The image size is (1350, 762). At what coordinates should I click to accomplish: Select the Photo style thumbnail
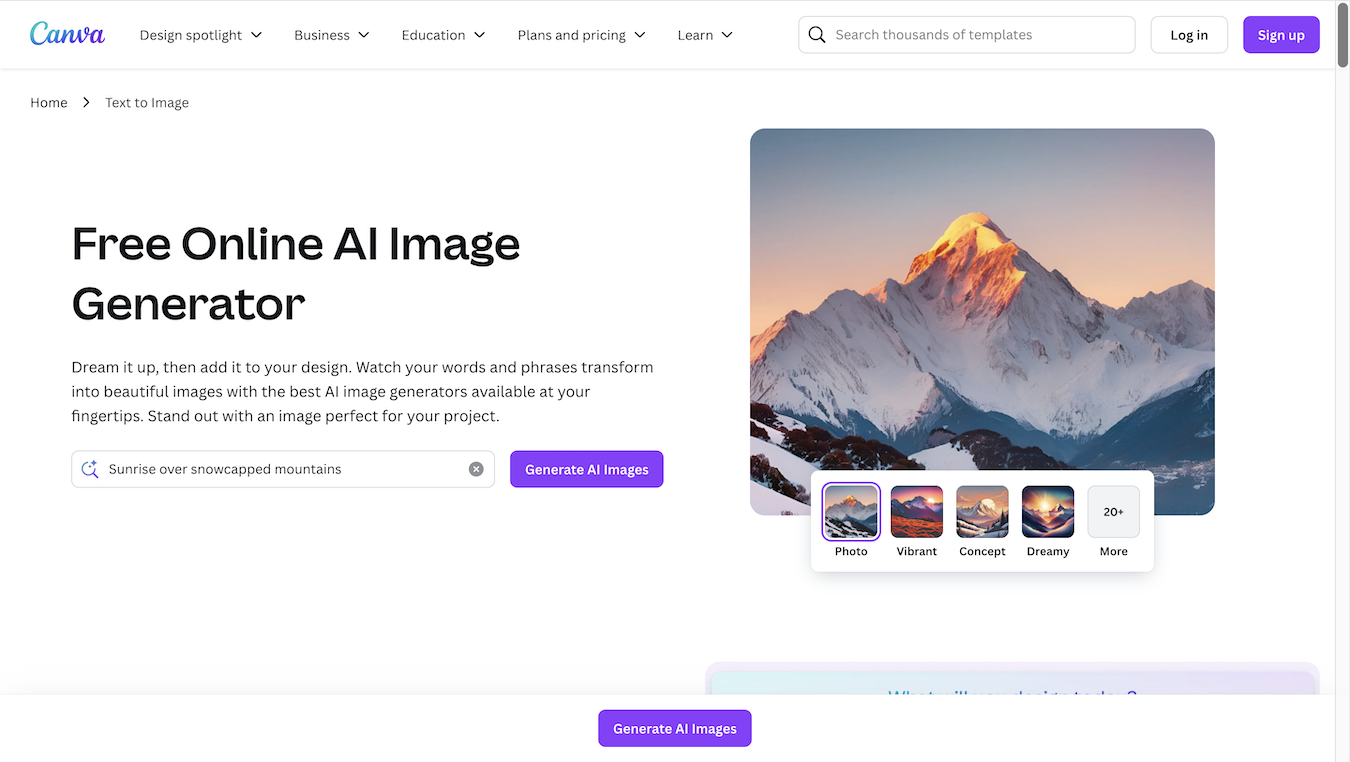[851, 512]
